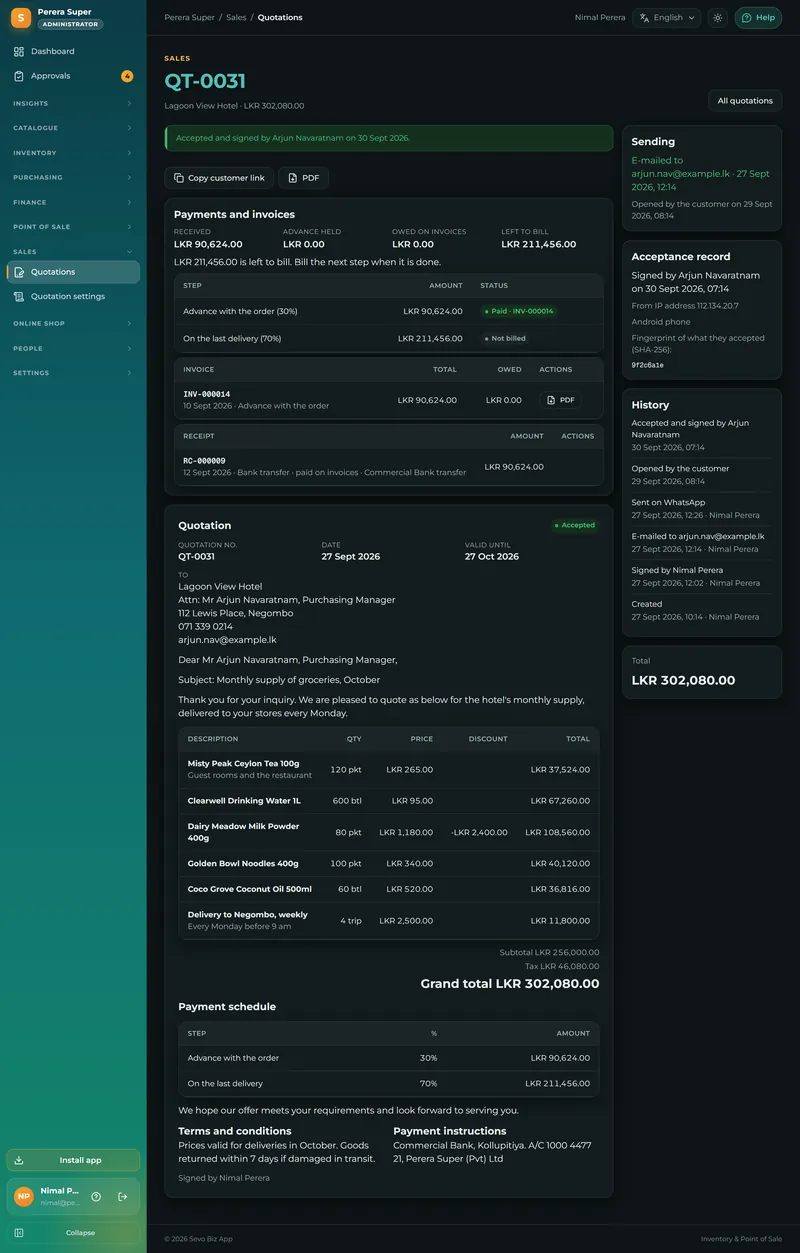Click Coco Grove Coconut Oil 500ml row
Image resolution: width=800 pixels, height=1253 pixels.
click(x=389, y=889)
